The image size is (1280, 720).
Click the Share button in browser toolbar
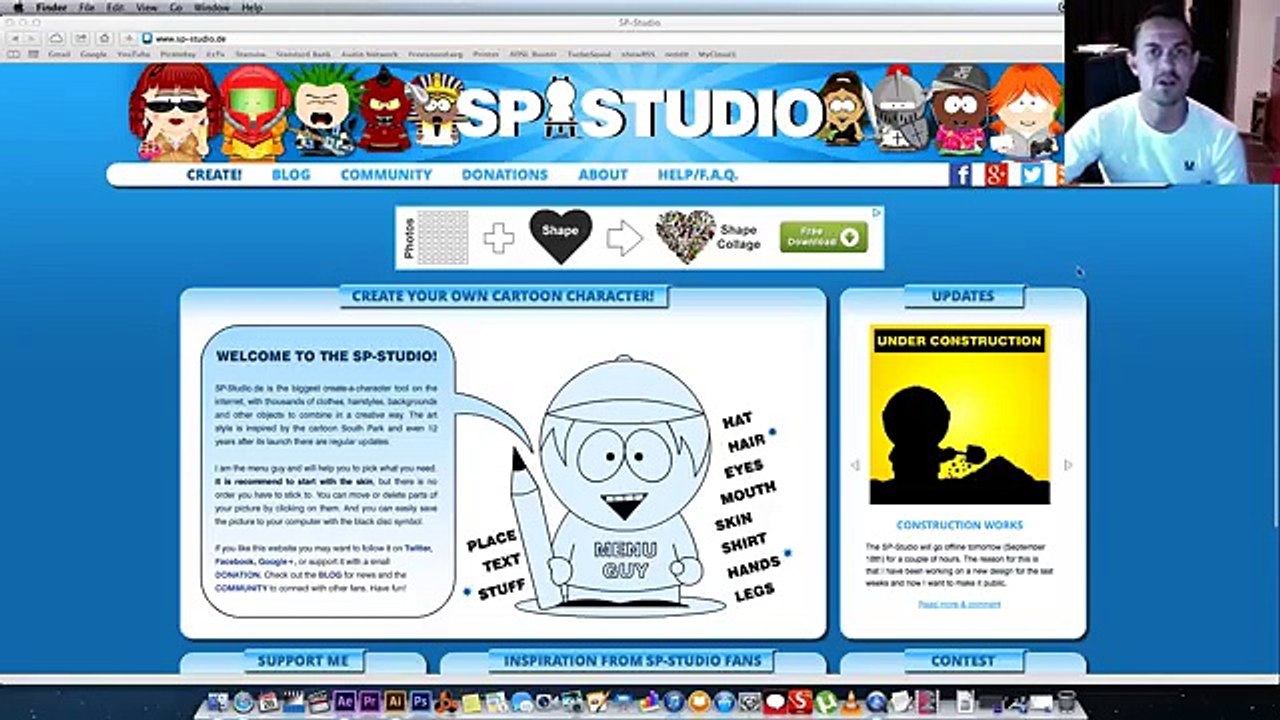(x=79, y=38)
